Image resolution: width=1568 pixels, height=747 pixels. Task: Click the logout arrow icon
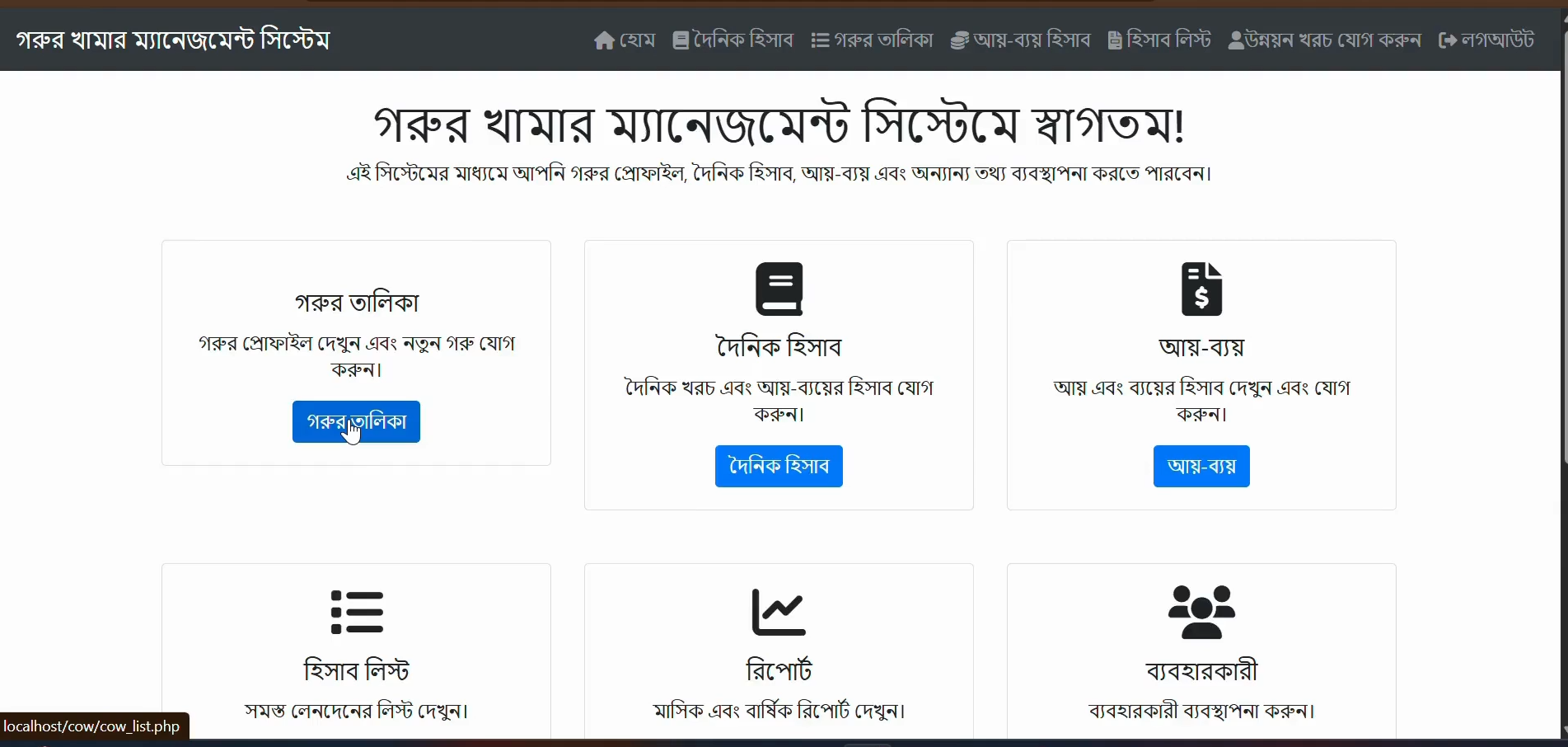click(1448, 40)
